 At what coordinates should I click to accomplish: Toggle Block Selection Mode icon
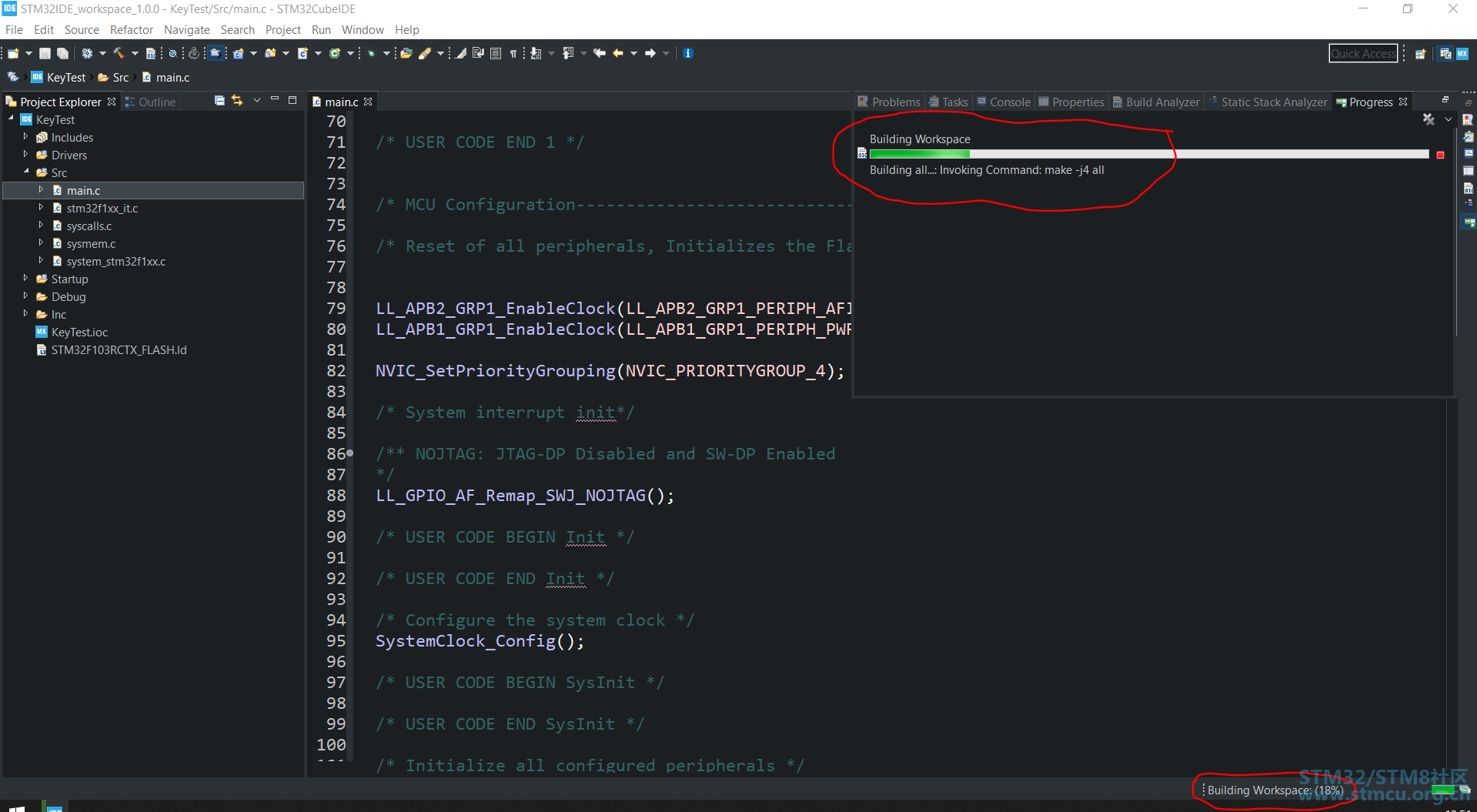click(x=496, y=53)
